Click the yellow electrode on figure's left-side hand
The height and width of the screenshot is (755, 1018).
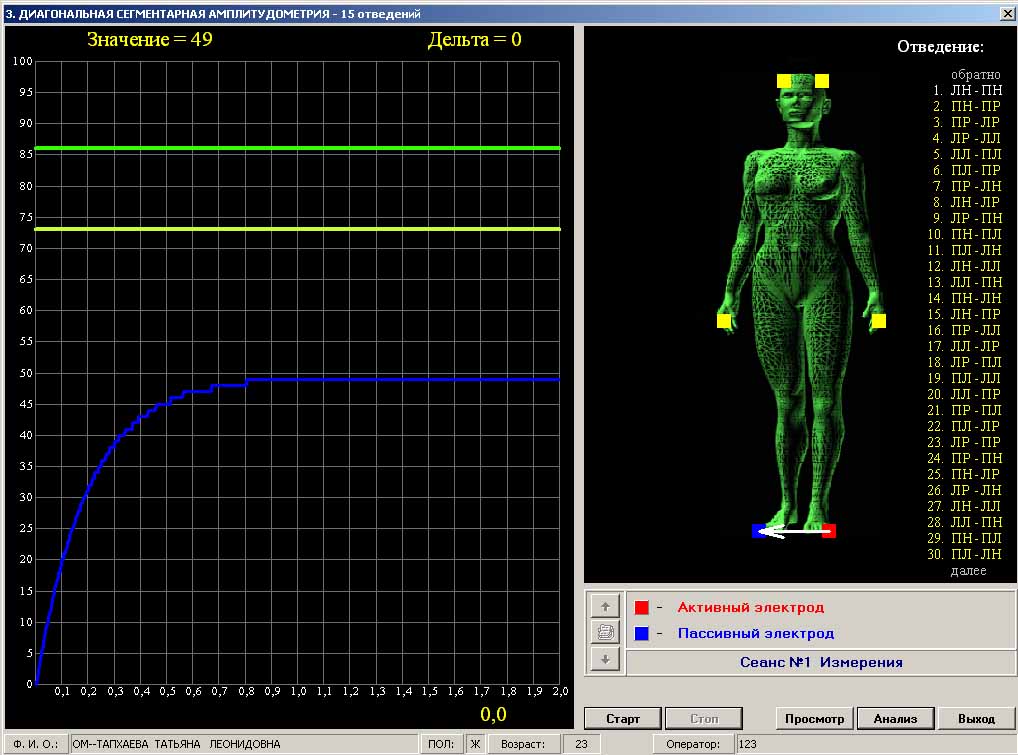[724, 321]
